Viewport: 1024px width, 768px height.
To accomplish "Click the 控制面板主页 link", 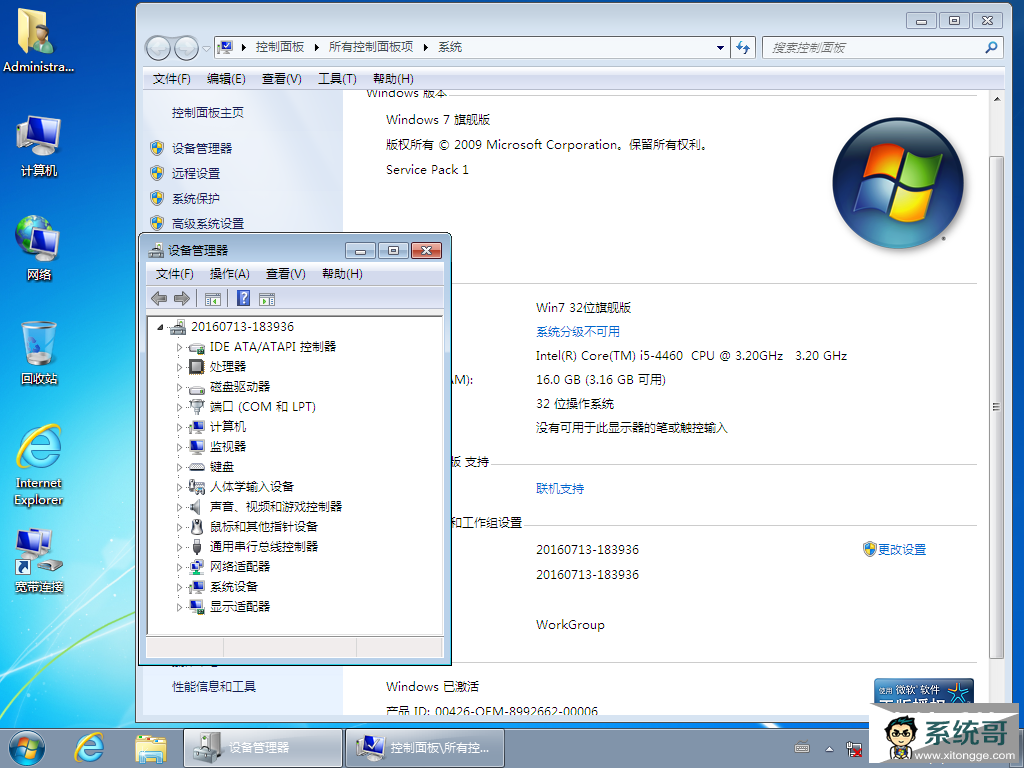I will click(208, 113).
